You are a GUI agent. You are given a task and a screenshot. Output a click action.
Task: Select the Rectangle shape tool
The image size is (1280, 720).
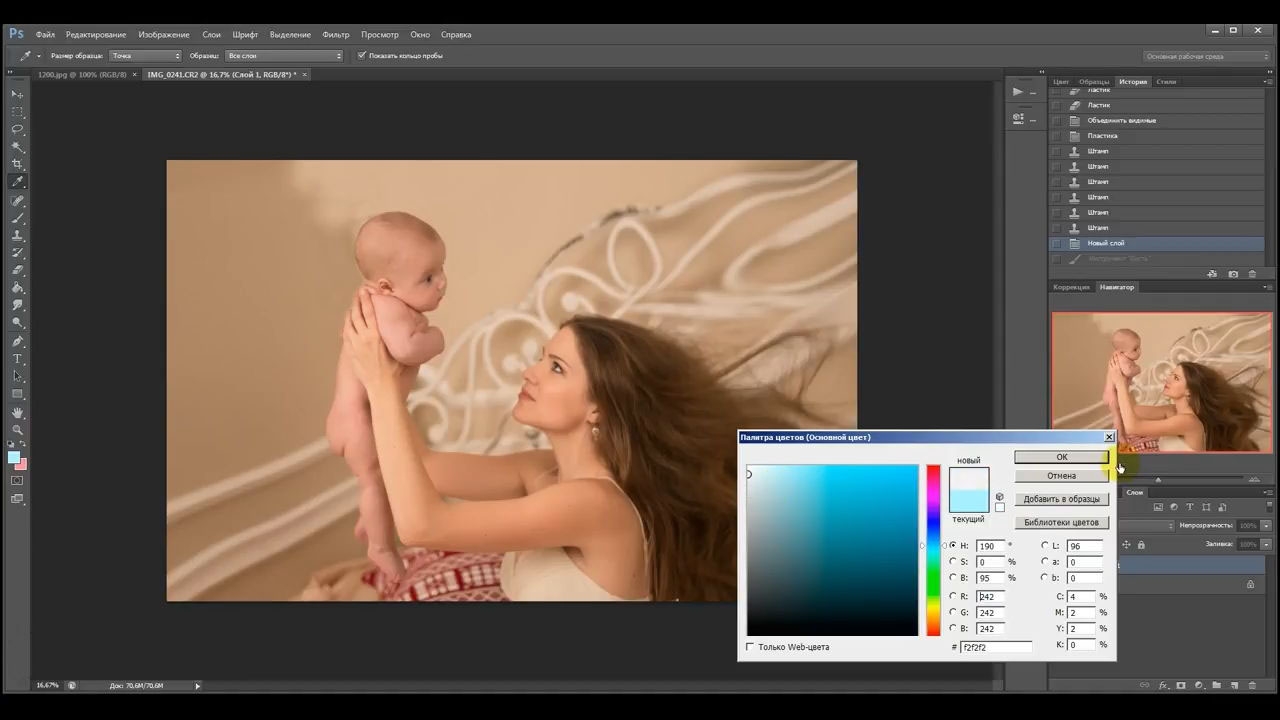coord(17,394)
